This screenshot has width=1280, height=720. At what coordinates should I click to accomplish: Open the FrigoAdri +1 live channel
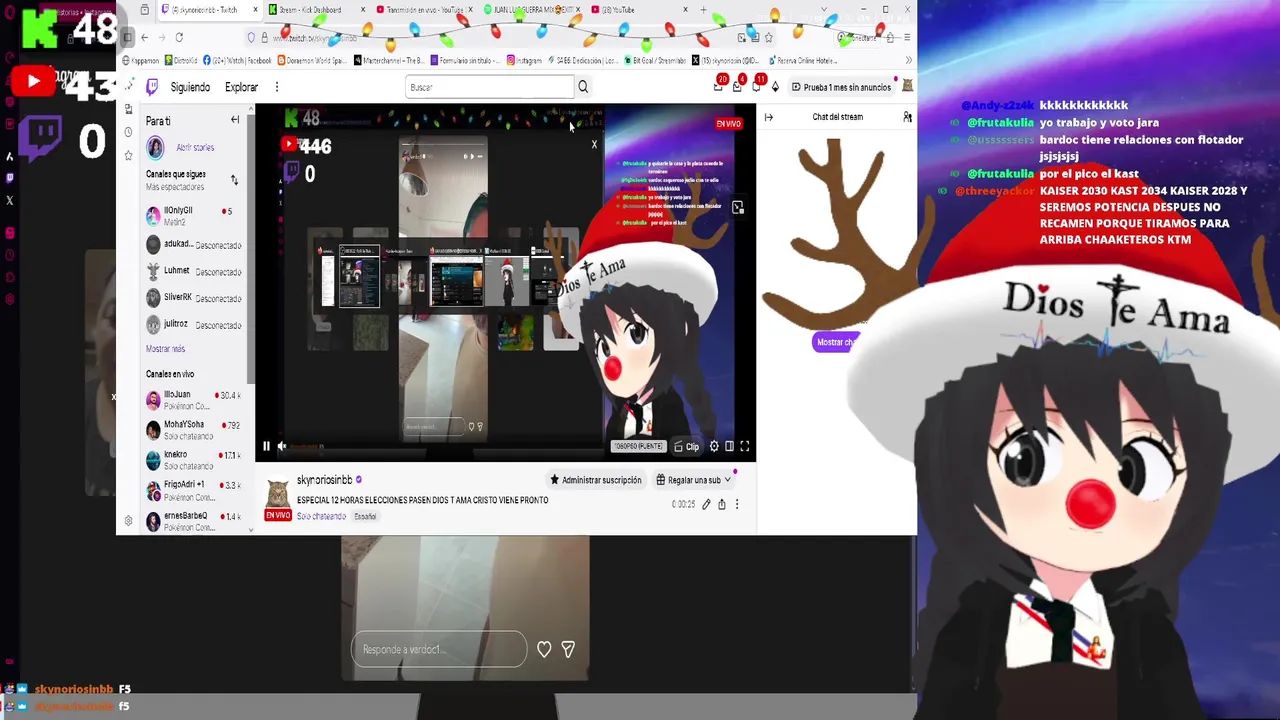[x=193, y=490]
